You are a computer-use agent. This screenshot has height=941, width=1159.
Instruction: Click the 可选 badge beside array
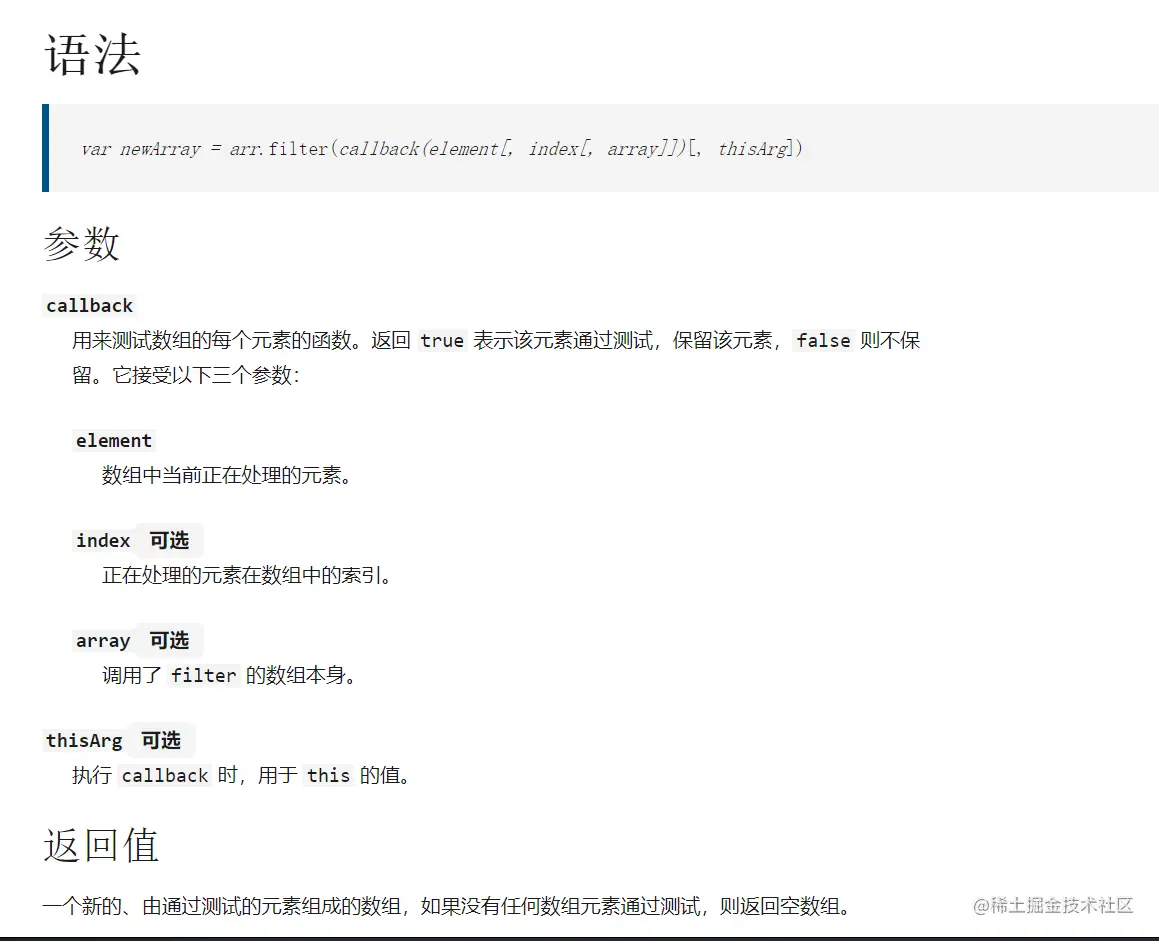pyautogui.click(x=169, y=640)
